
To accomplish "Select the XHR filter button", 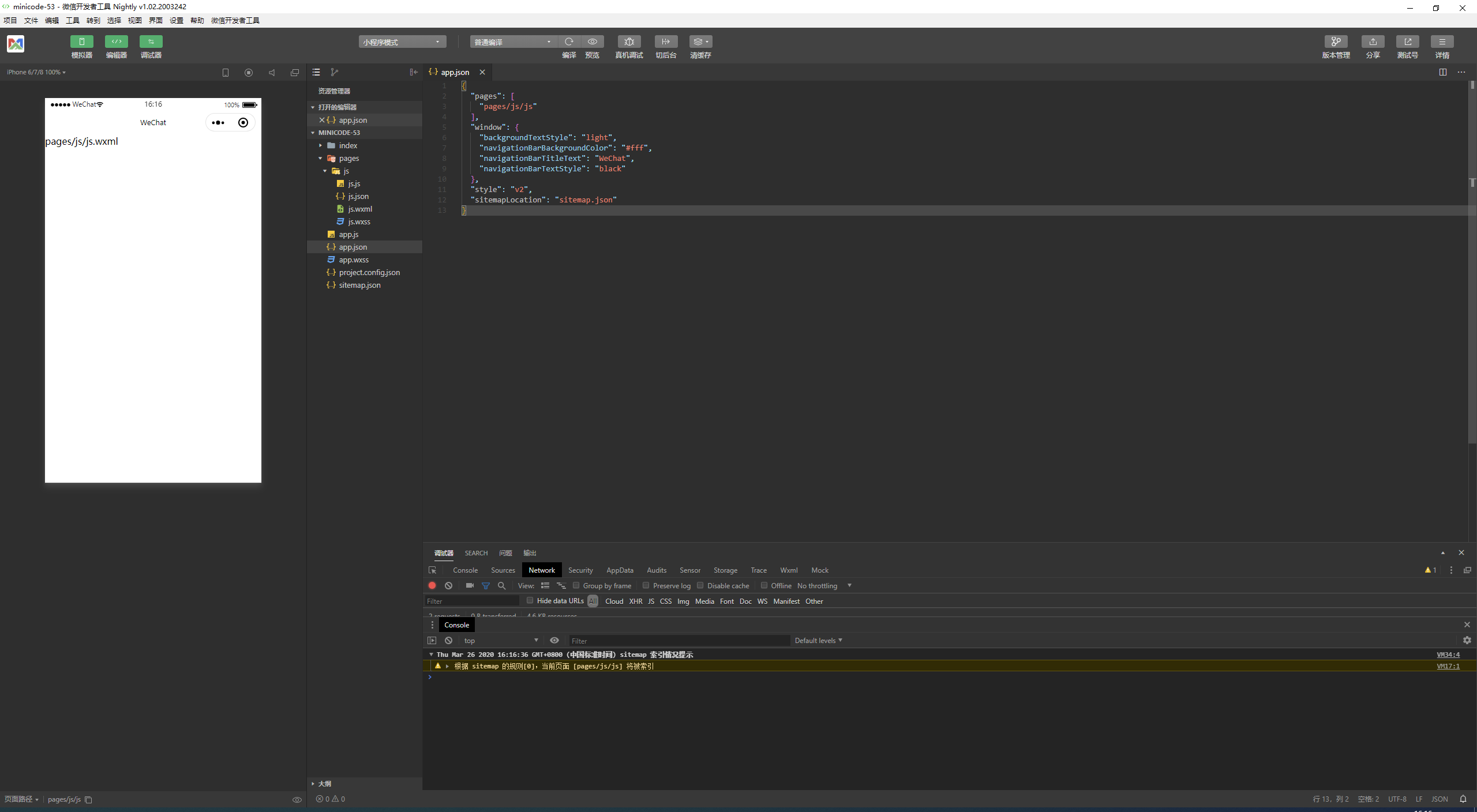I will 635,601.
